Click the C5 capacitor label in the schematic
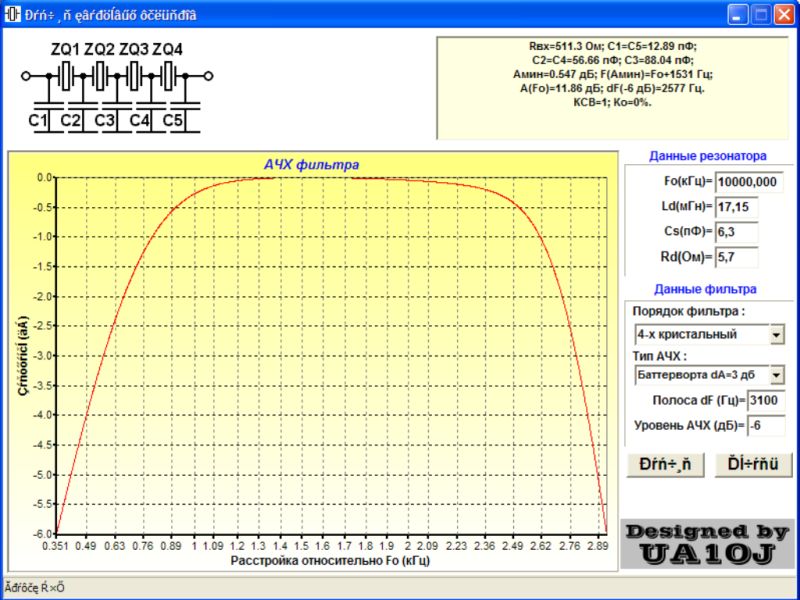800x600 pixels. click(x=173, y=121)
